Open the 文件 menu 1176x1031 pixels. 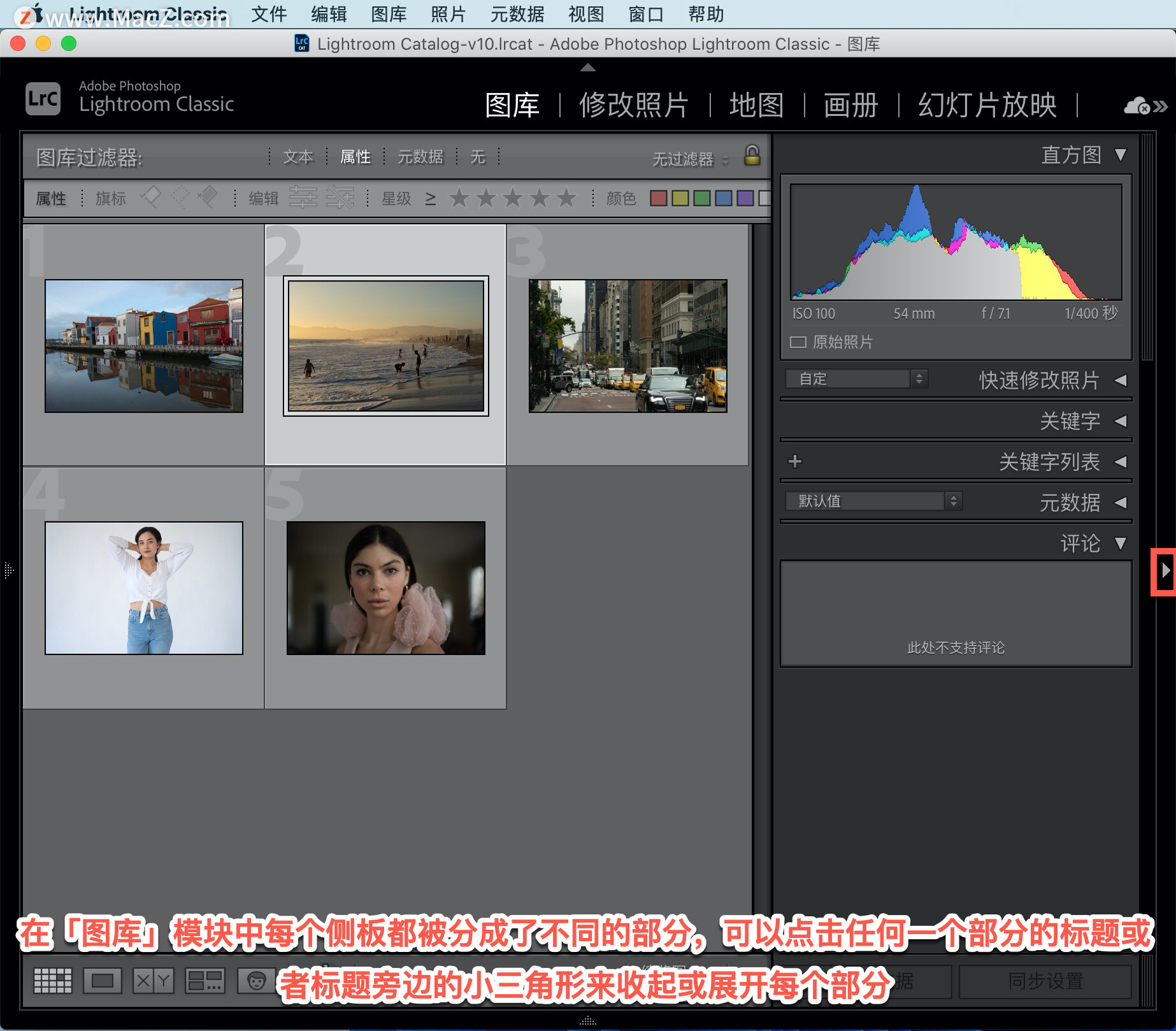pos(269,14)
